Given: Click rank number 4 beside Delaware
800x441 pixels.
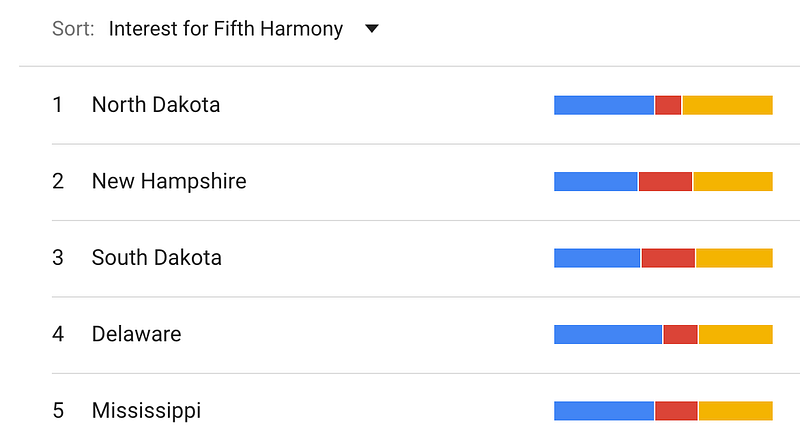Looking at the screenshot, I should click(x=58, y=334).
